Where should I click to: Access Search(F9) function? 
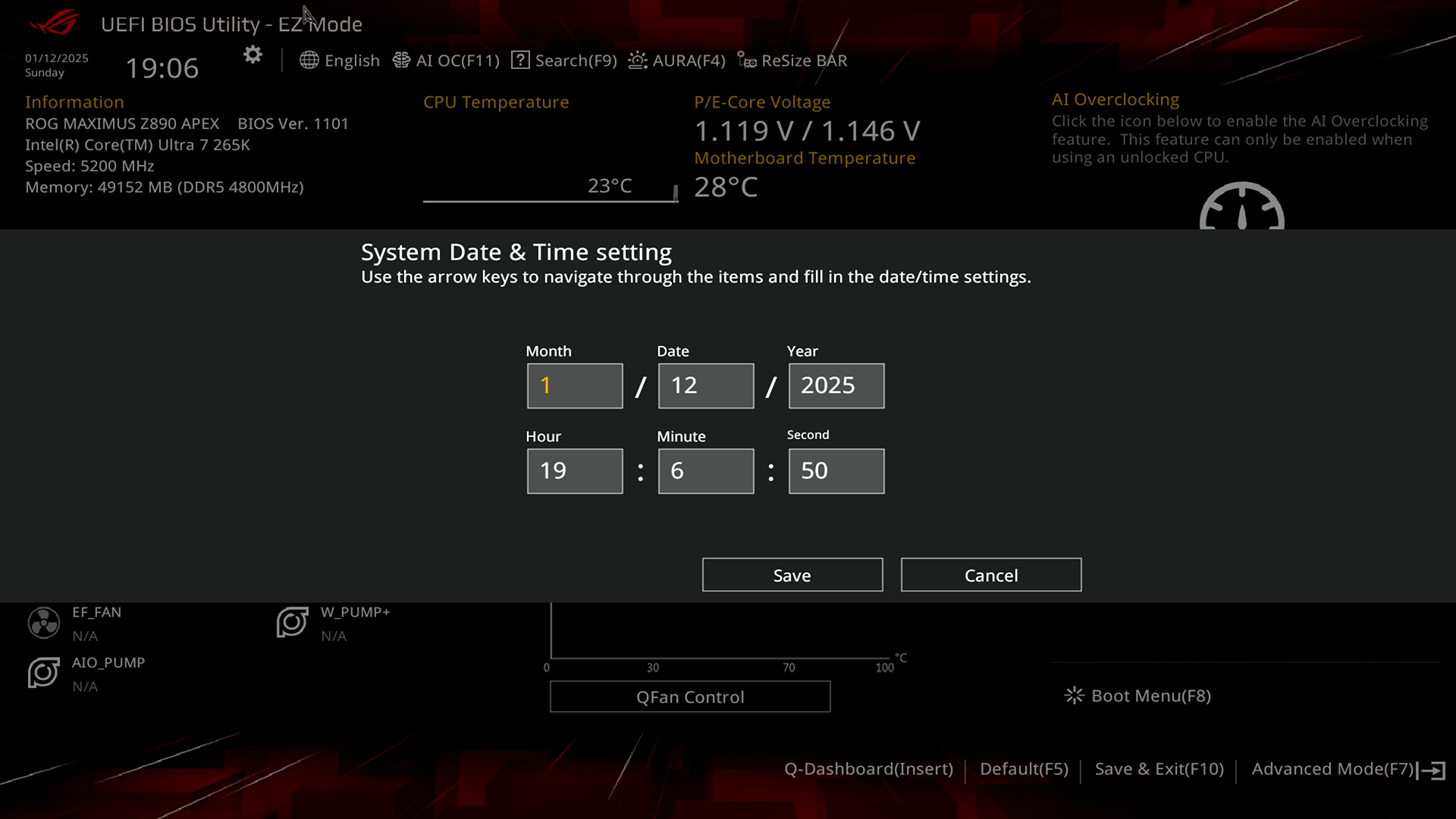click(x=565, y=60)
